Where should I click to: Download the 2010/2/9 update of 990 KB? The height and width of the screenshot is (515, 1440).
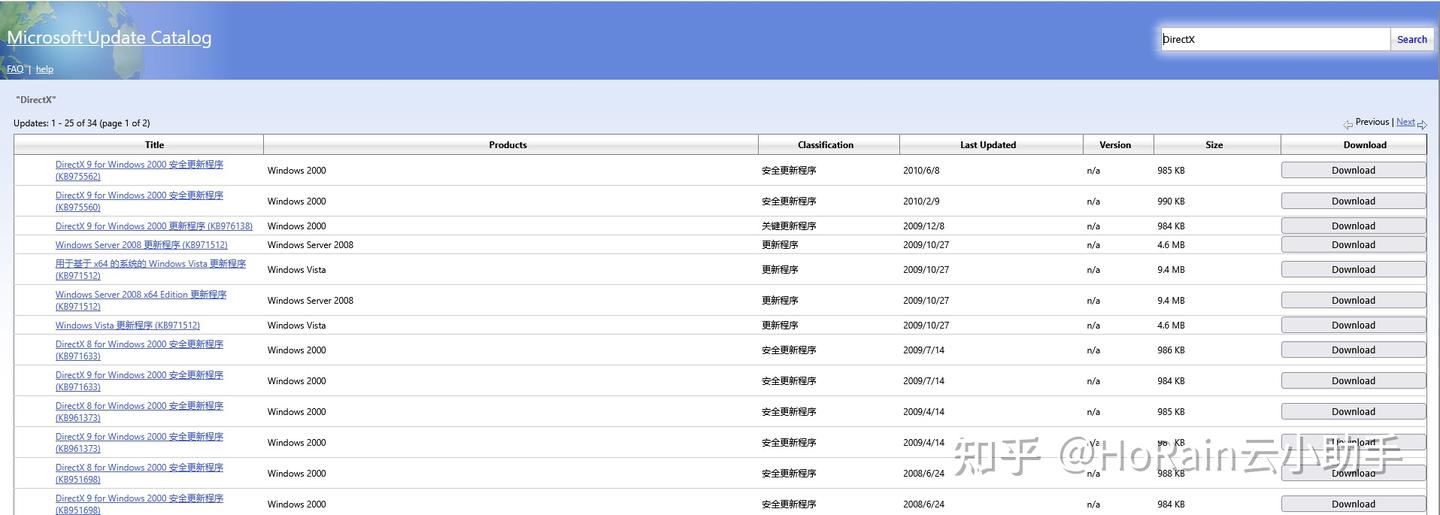1353,201
